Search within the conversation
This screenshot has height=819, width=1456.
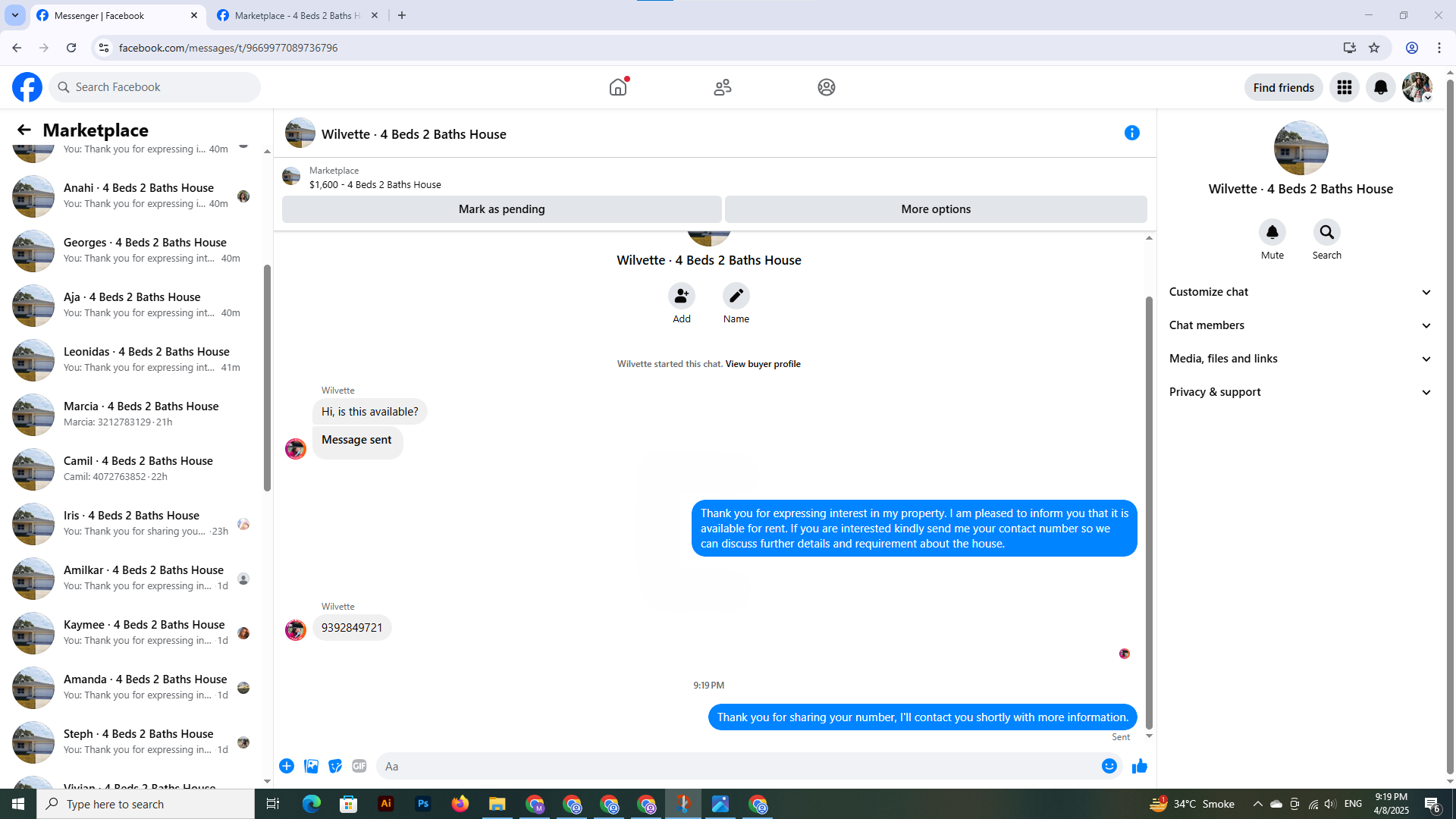tap(1326, 233)
